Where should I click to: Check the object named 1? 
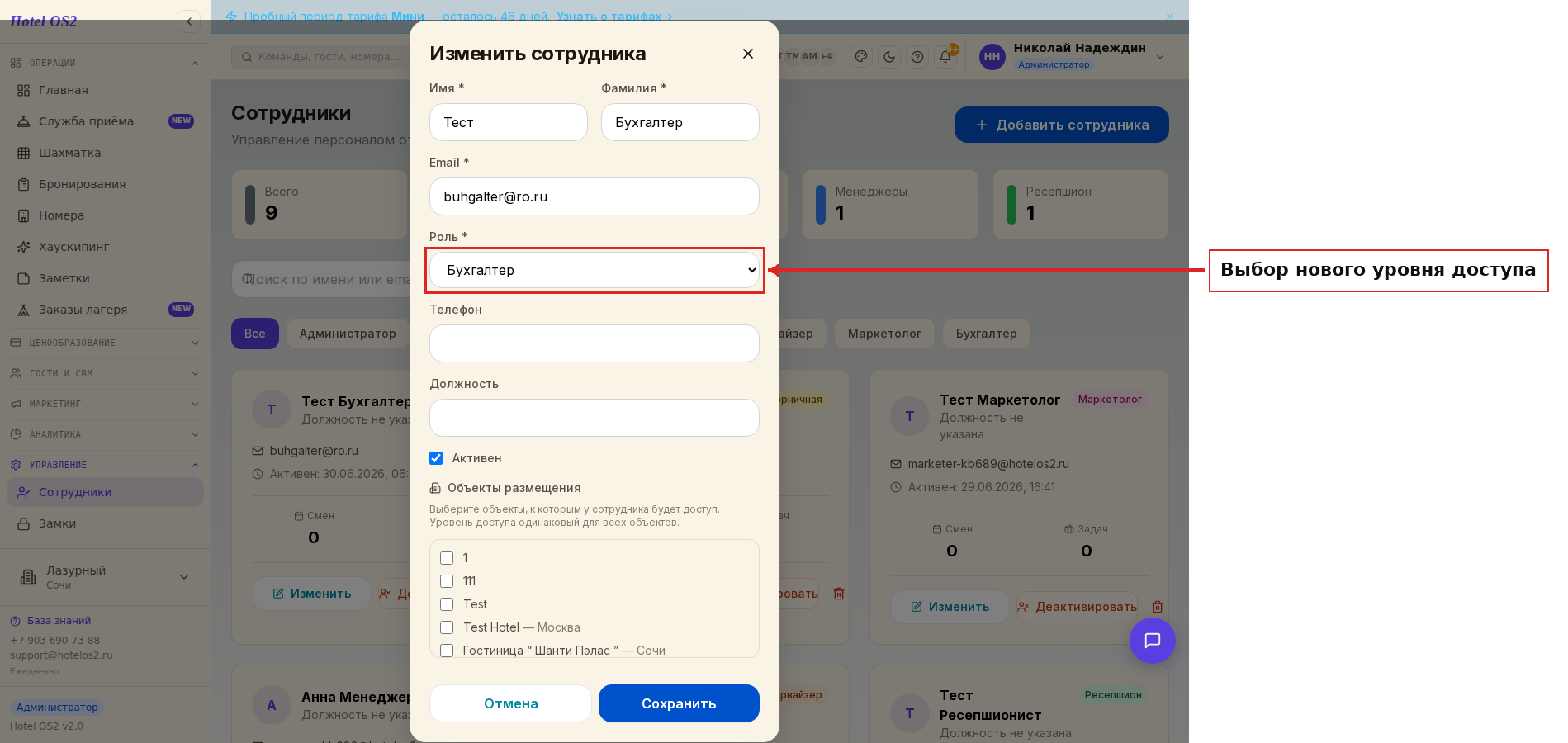point(447,558)
